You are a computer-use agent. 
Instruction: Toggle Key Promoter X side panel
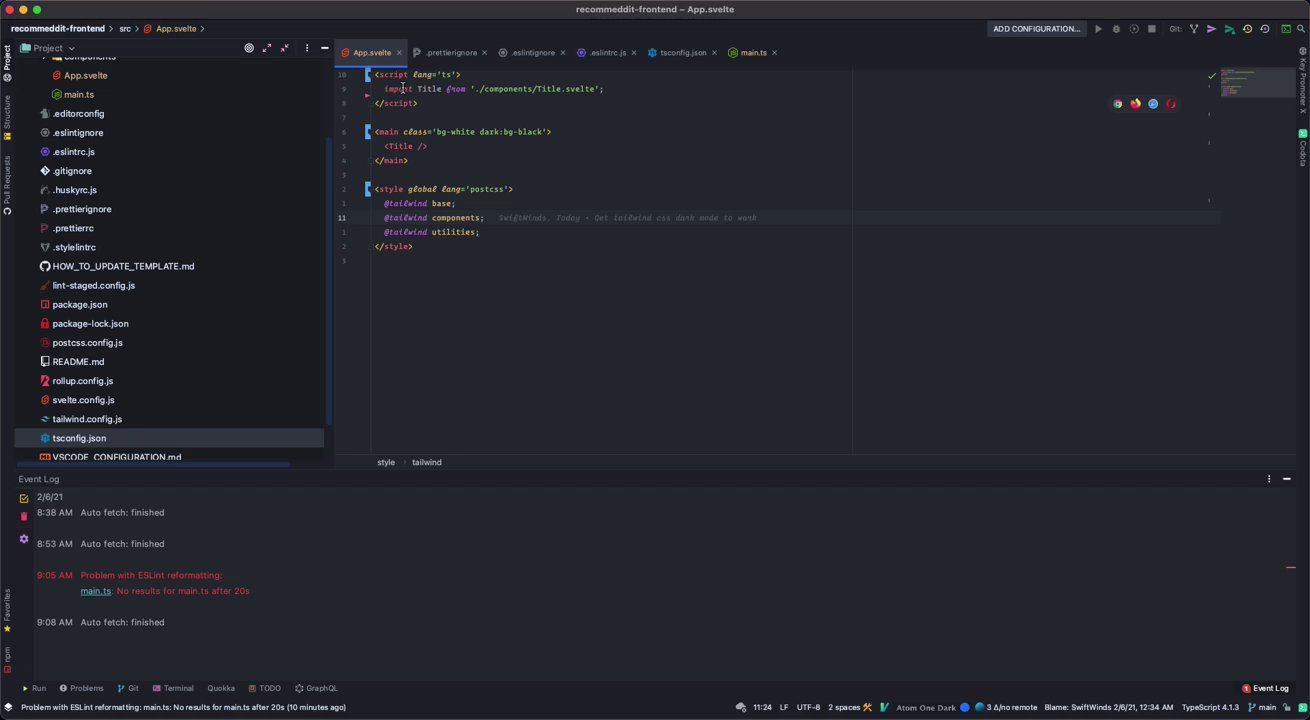pyautogui.click(x=1303, y=82)
